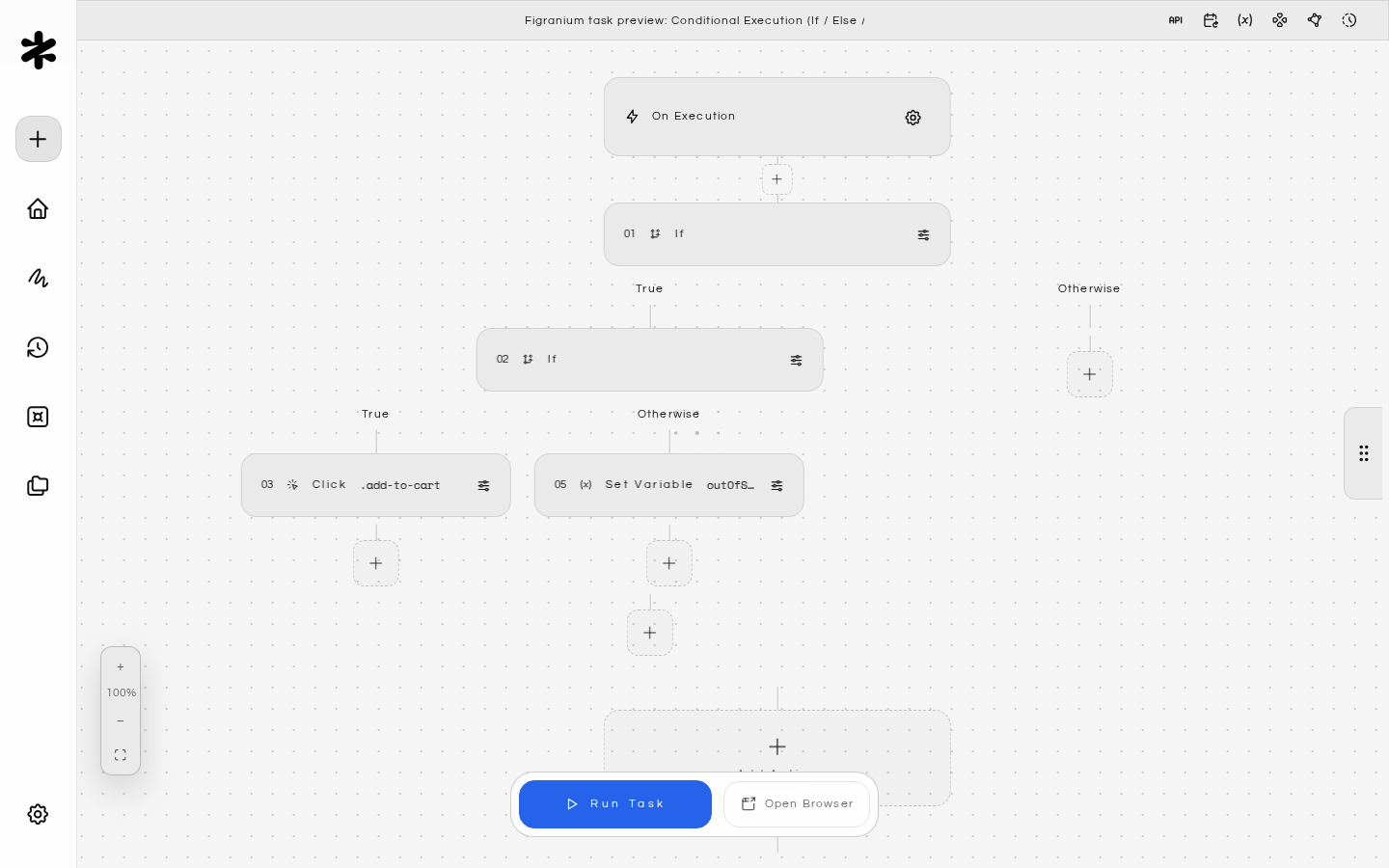Open settings sliders for step 02 If
The width and height of the screenshot is (1389, 868).
[x=796, y=360]
